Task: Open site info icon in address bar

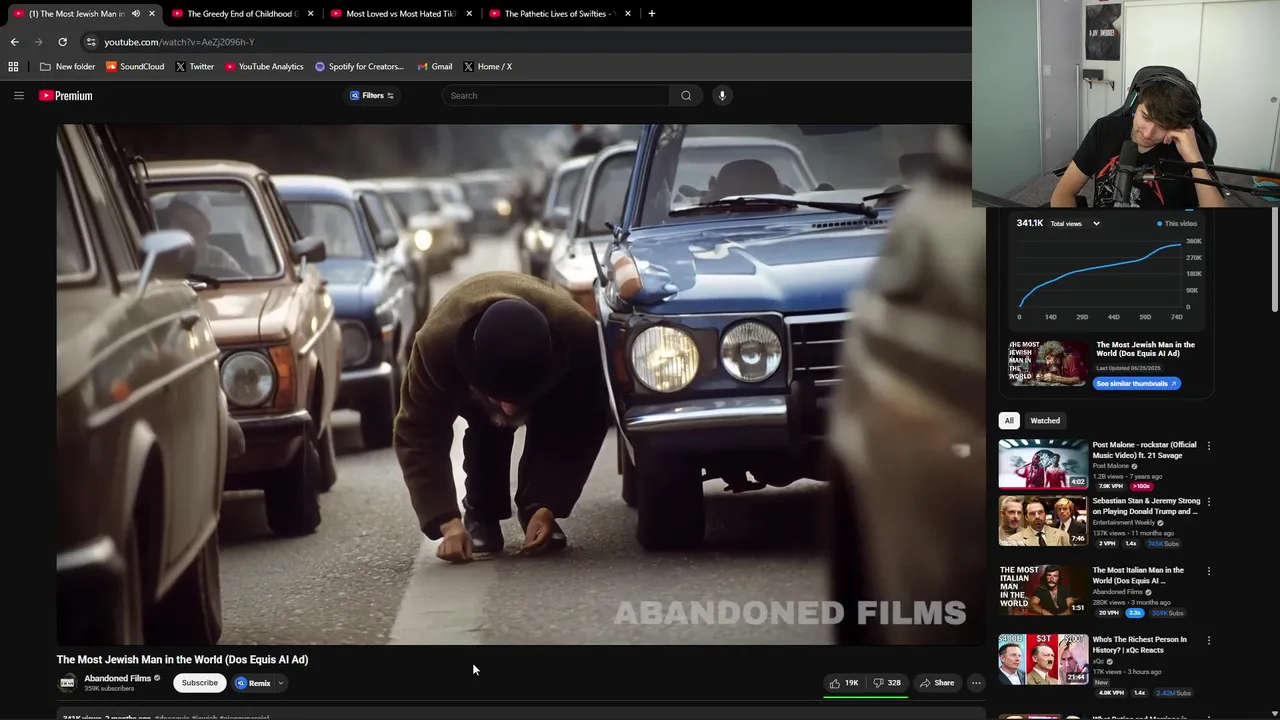Action: coord(91,42)
